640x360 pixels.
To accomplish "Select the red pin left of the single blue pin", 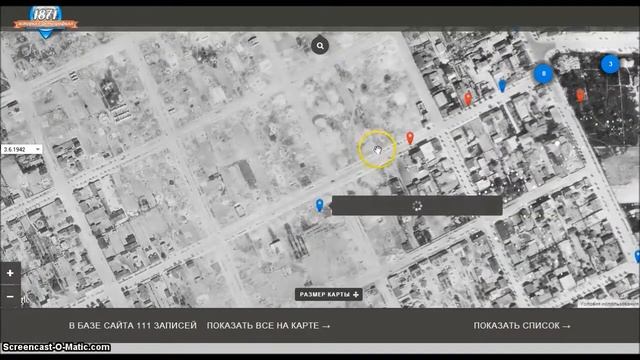I will 468,98.
